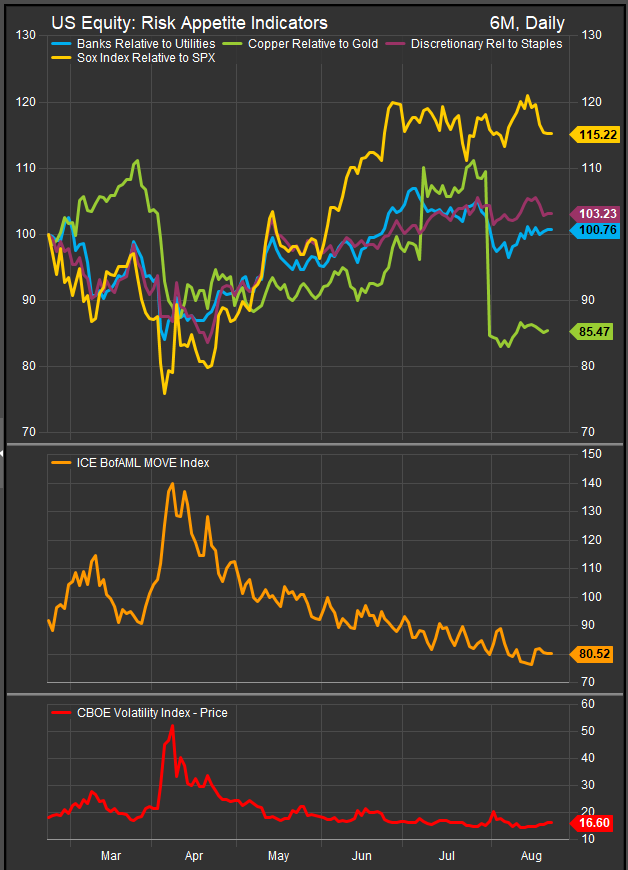Select the Copper Relative to Gold legend label
This screenshot has height=870, width=628.
pyautogui.click(x=313, y=45)
